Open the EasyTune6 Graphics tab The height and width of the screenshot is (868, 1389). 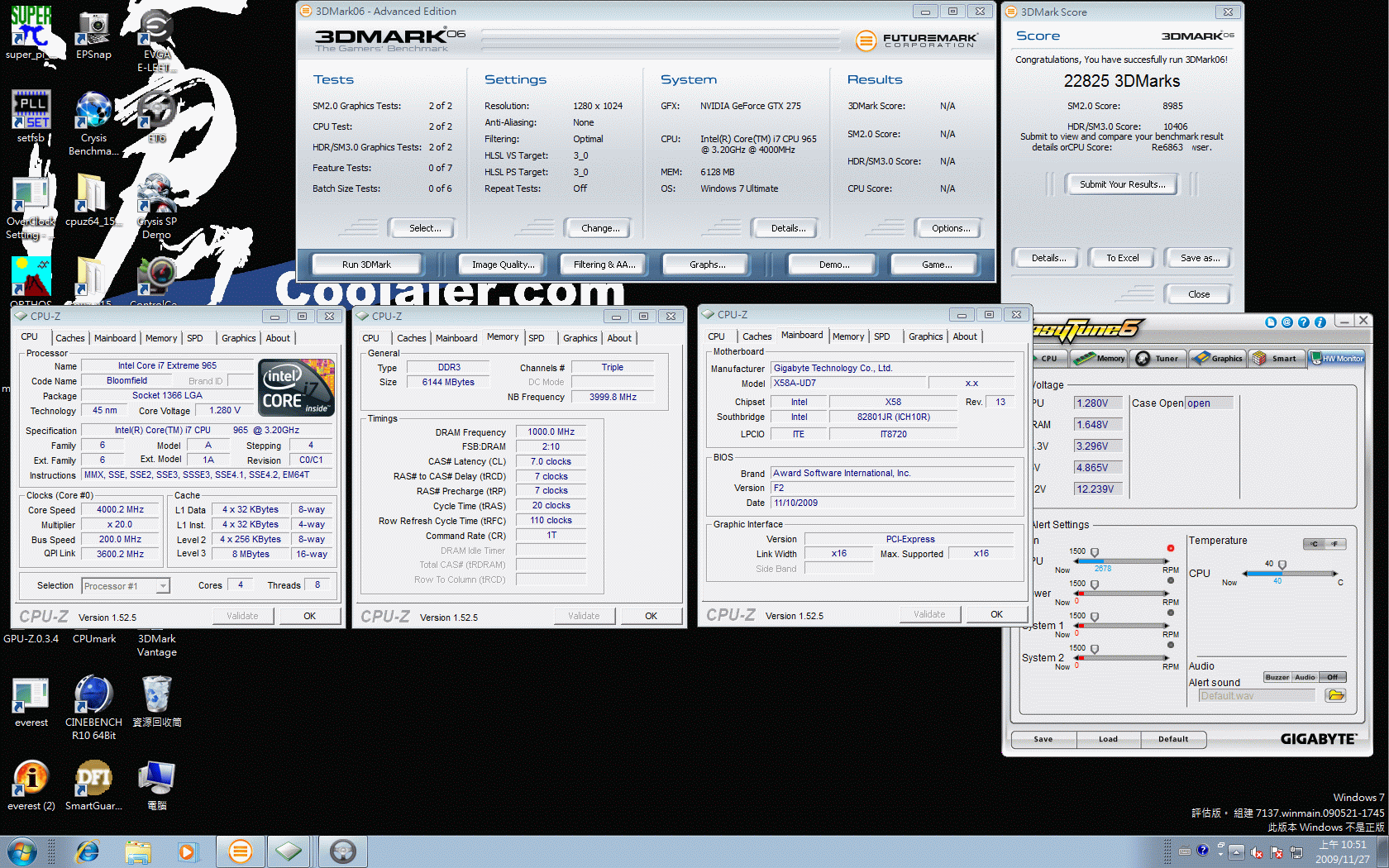(1218, 358)
